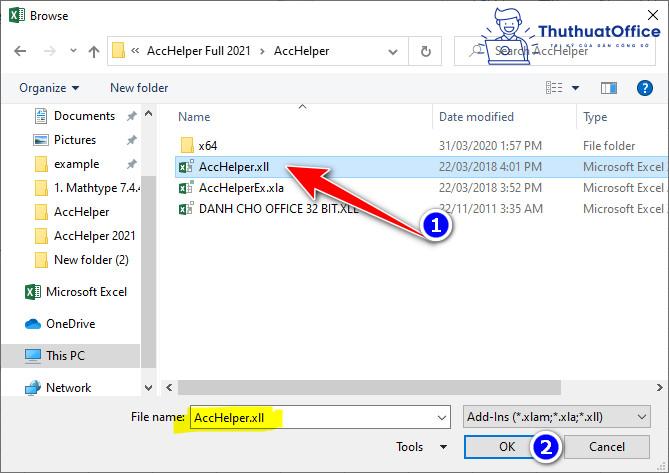Open the Add-Ins file type filter dropdown
669x473 pixels.
556,417
